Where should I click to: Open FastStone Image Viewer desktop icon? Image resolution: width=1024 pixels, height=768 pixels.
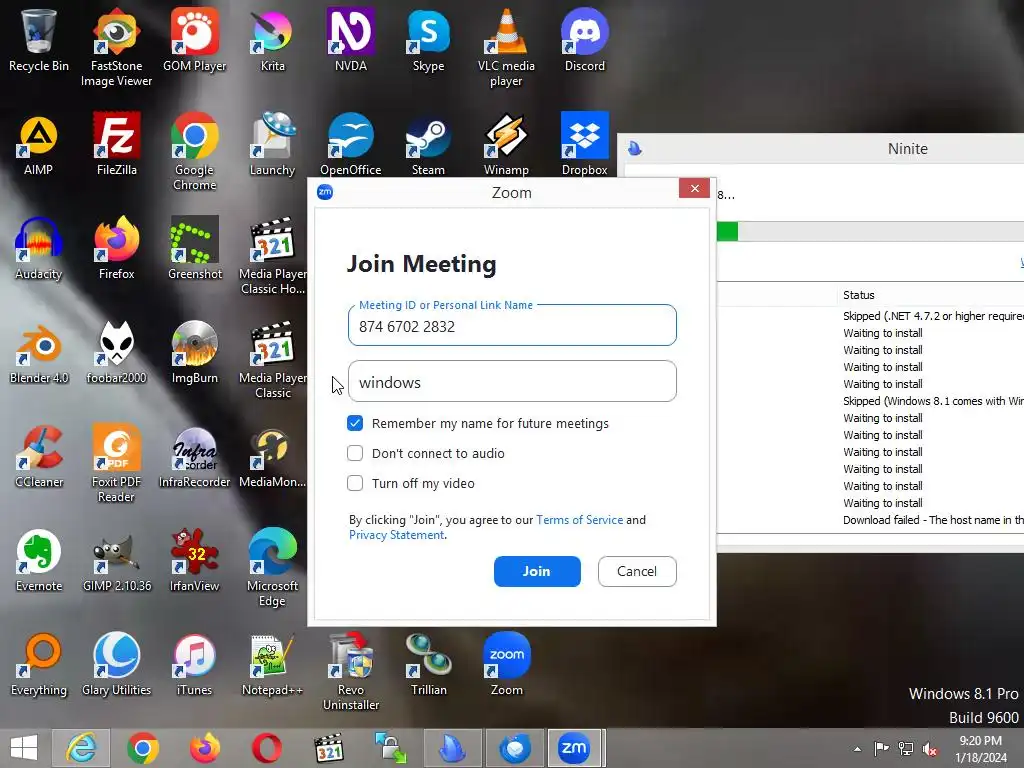116,47
